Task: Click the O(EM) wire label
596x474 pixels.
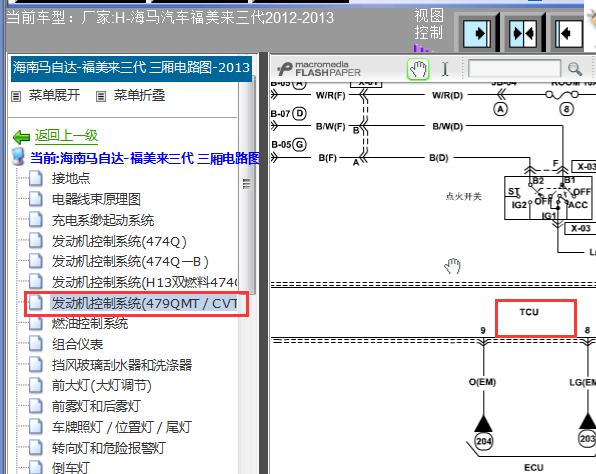Action: (482, 382)
